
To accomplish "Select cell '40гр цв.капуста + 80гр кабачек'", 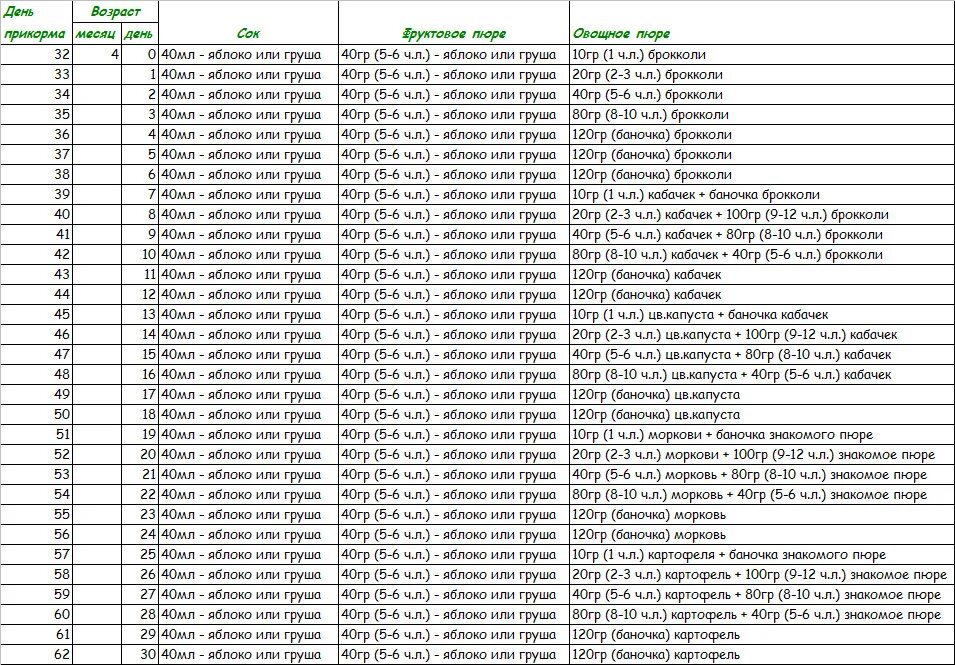I will pos(762,355).
